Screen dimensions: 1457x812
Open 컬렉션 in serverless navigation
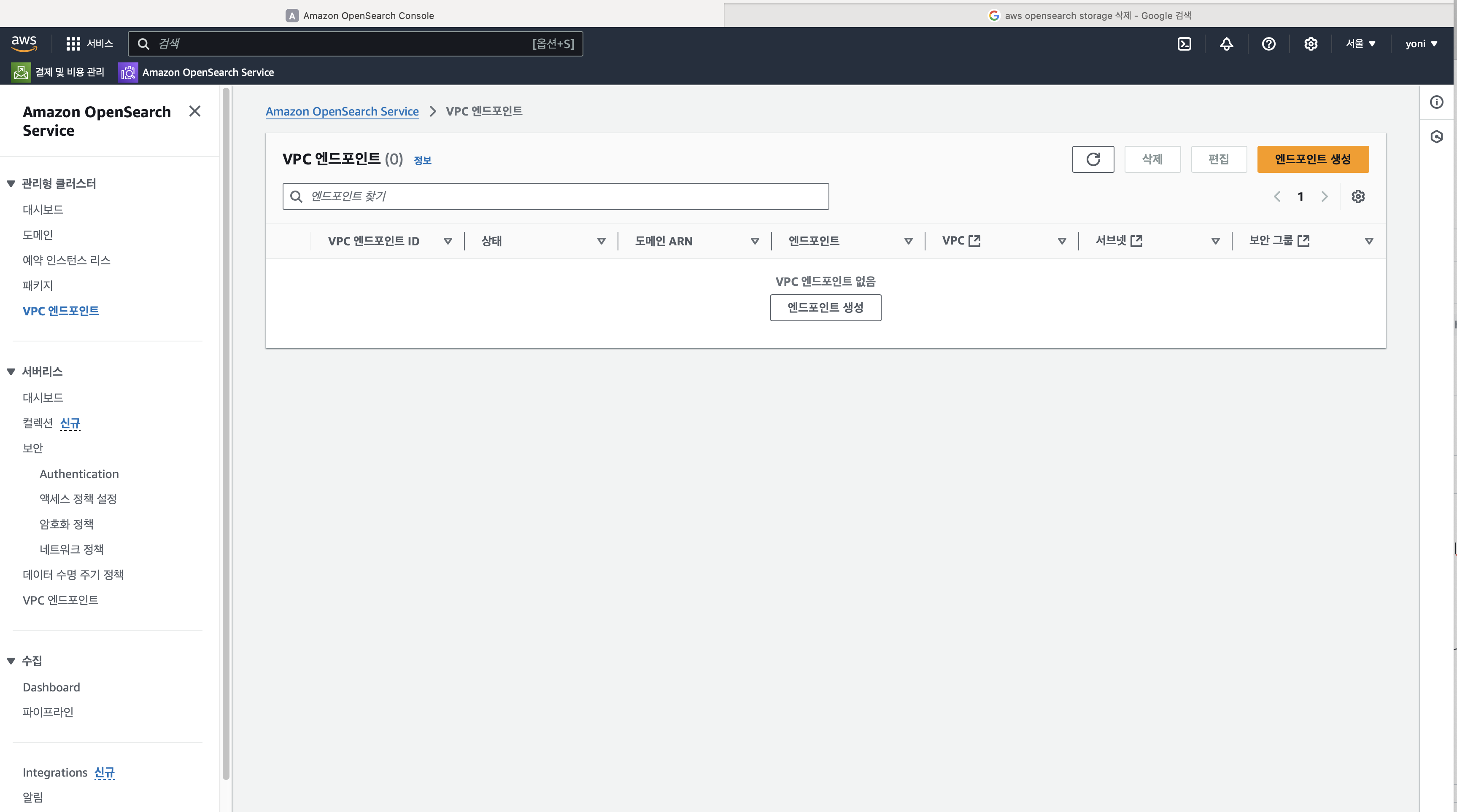point(38,423)
